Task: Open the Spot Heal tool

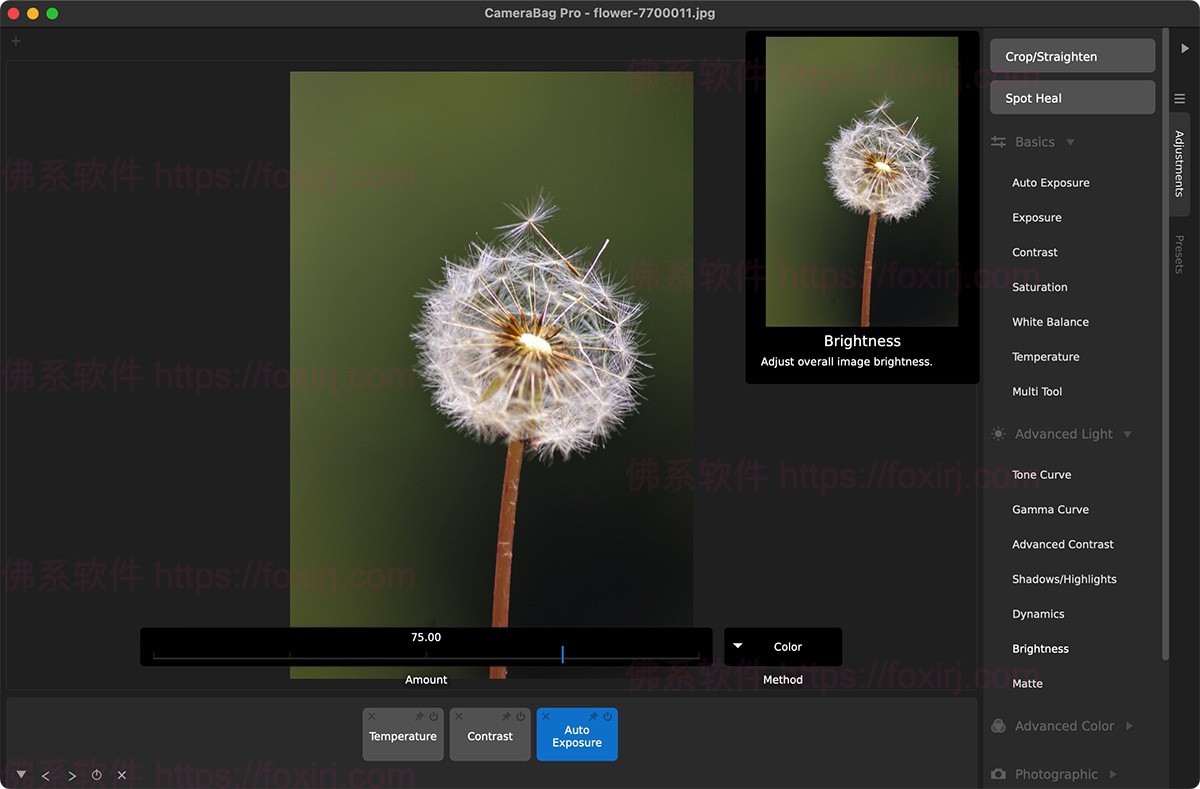Action: click(1071, 97)
